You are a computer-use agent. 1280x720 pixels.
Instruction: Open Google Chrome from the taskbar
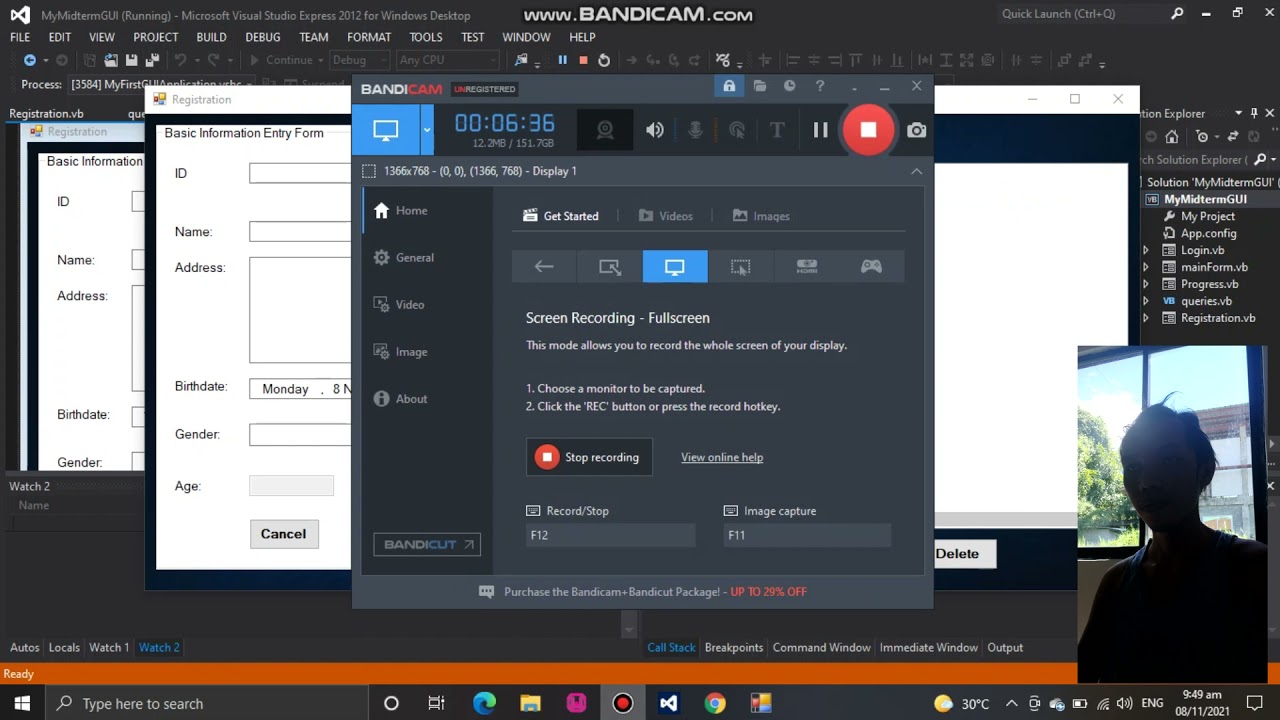click(x=714, y=703)
